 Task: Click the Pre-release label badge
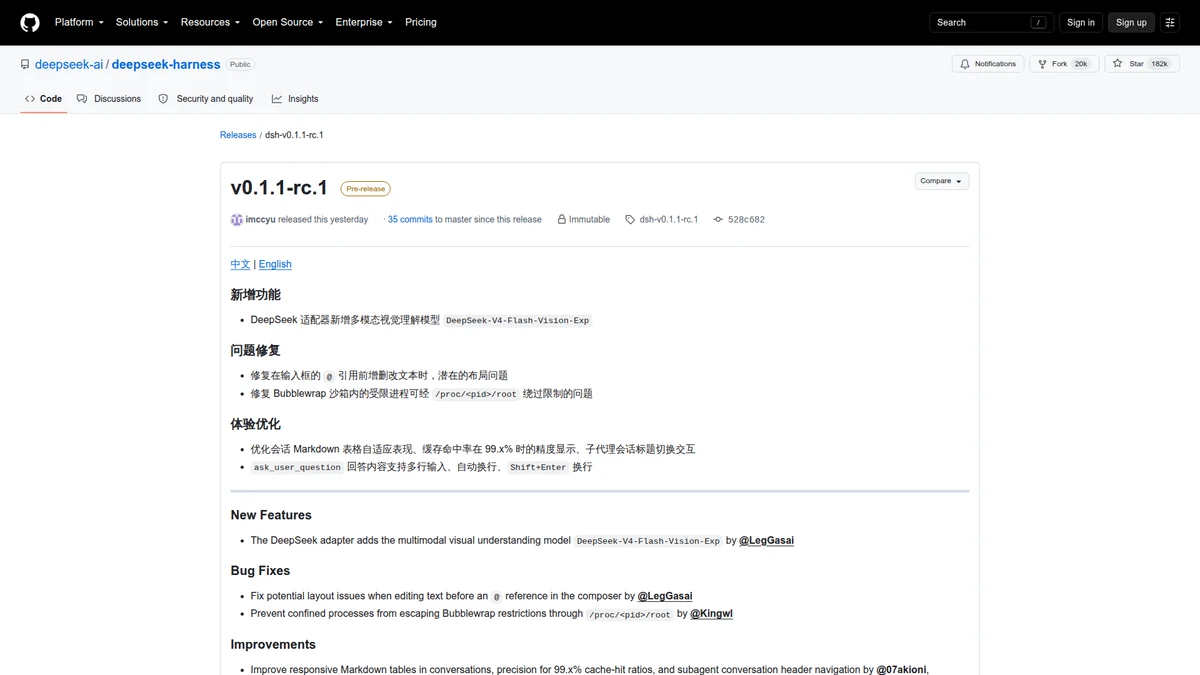tap(366, 188)
